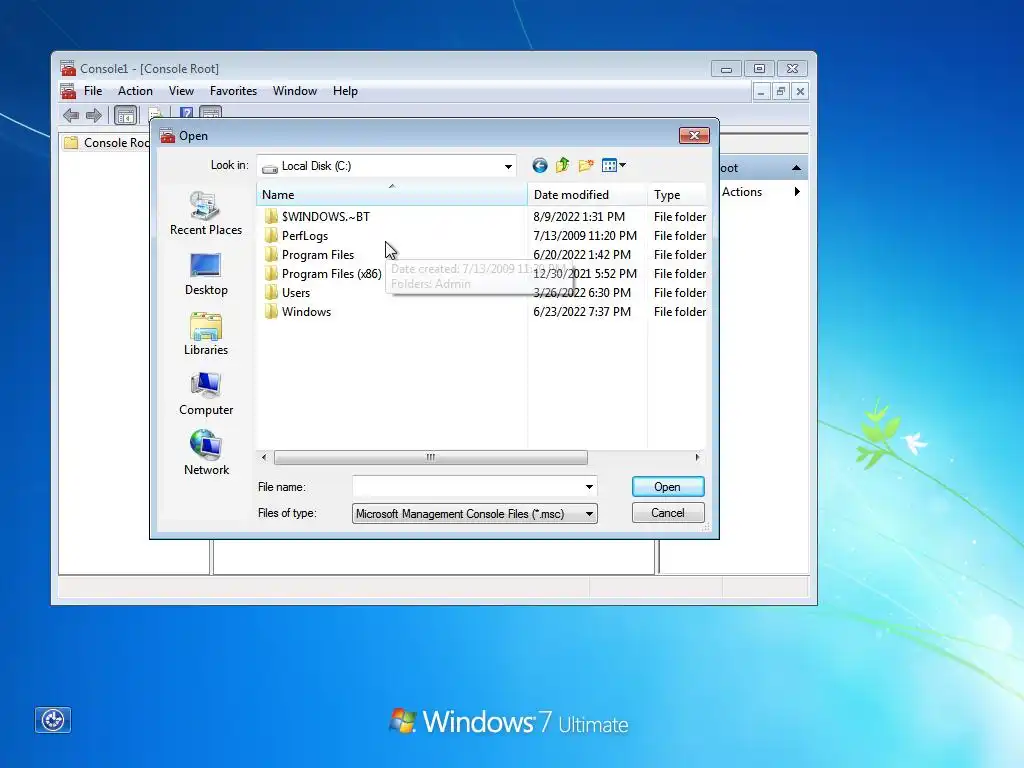Image resolution: width=1024 pixels, height=768 pixels.
Task: Create a new folder using the toolbar icon
Action: point(586,165)
